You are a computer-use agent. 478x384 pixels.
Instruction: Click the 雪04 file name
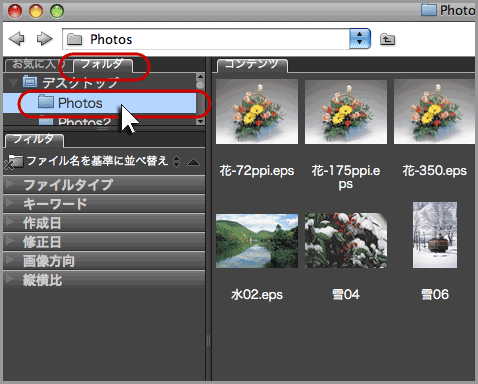[x=346, y=295]
